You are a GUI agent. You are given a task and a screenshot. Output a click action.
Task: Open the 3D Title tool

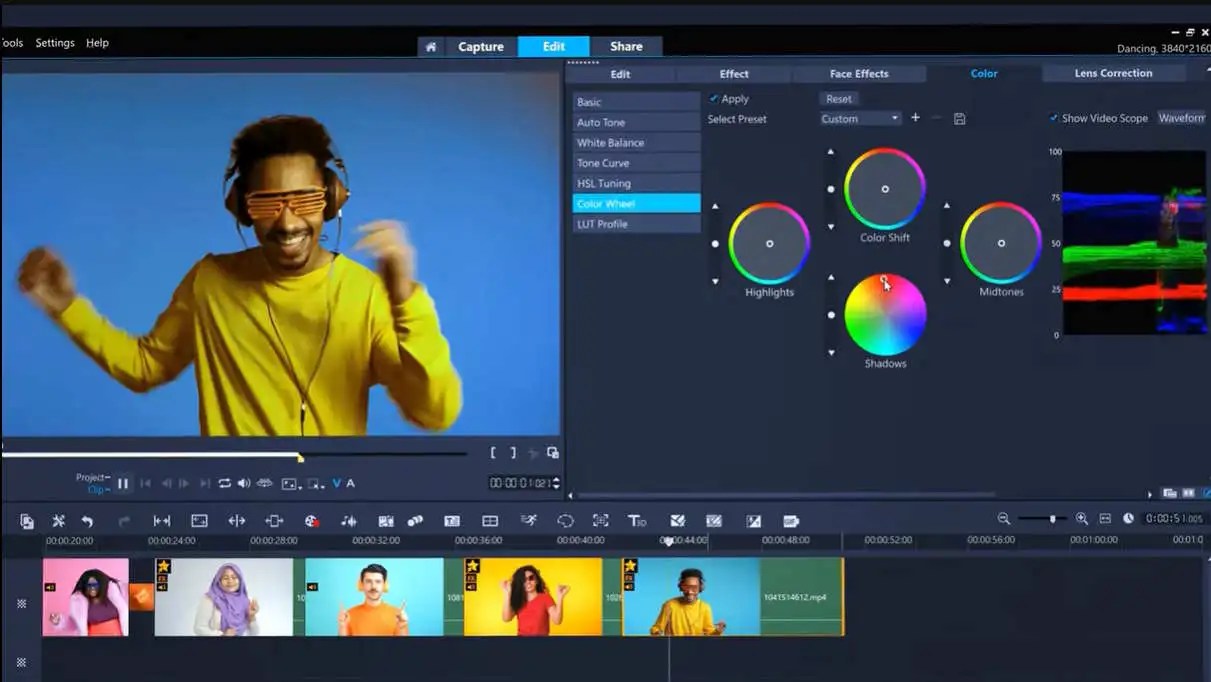point(637,520)
